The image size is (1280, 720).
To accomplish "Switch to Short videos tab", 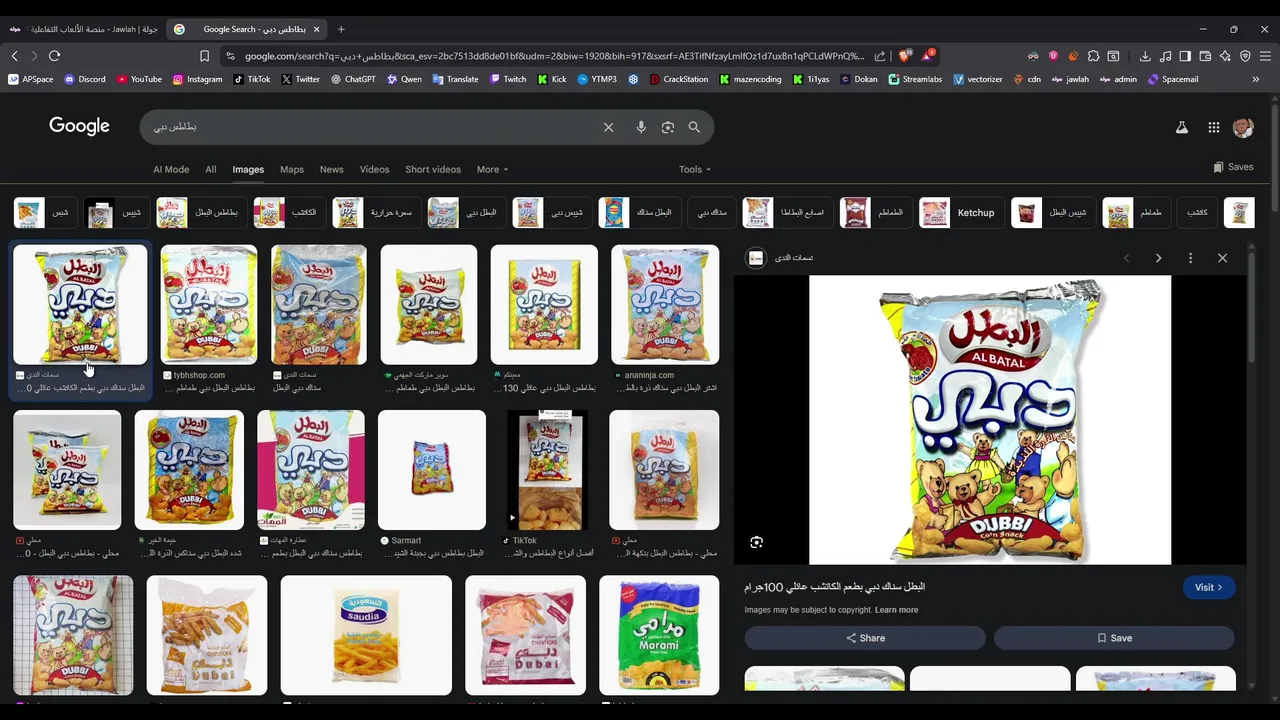I will [x=433, y=169].
